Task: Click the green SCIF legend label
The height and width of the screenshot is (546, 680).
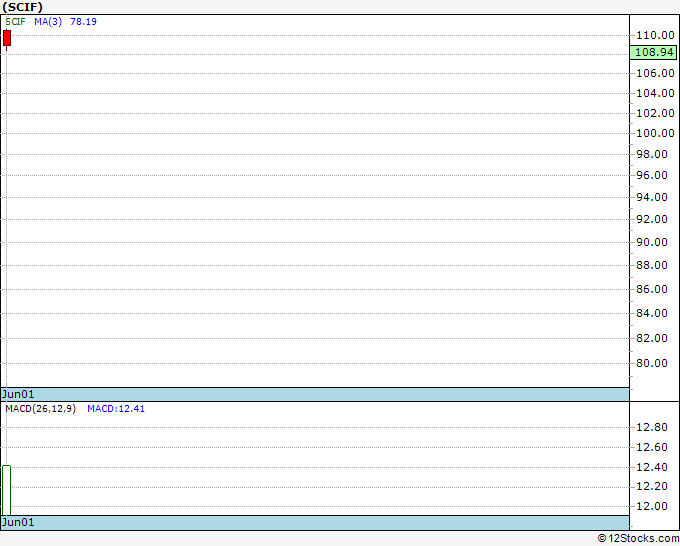Action: [15, 22]
